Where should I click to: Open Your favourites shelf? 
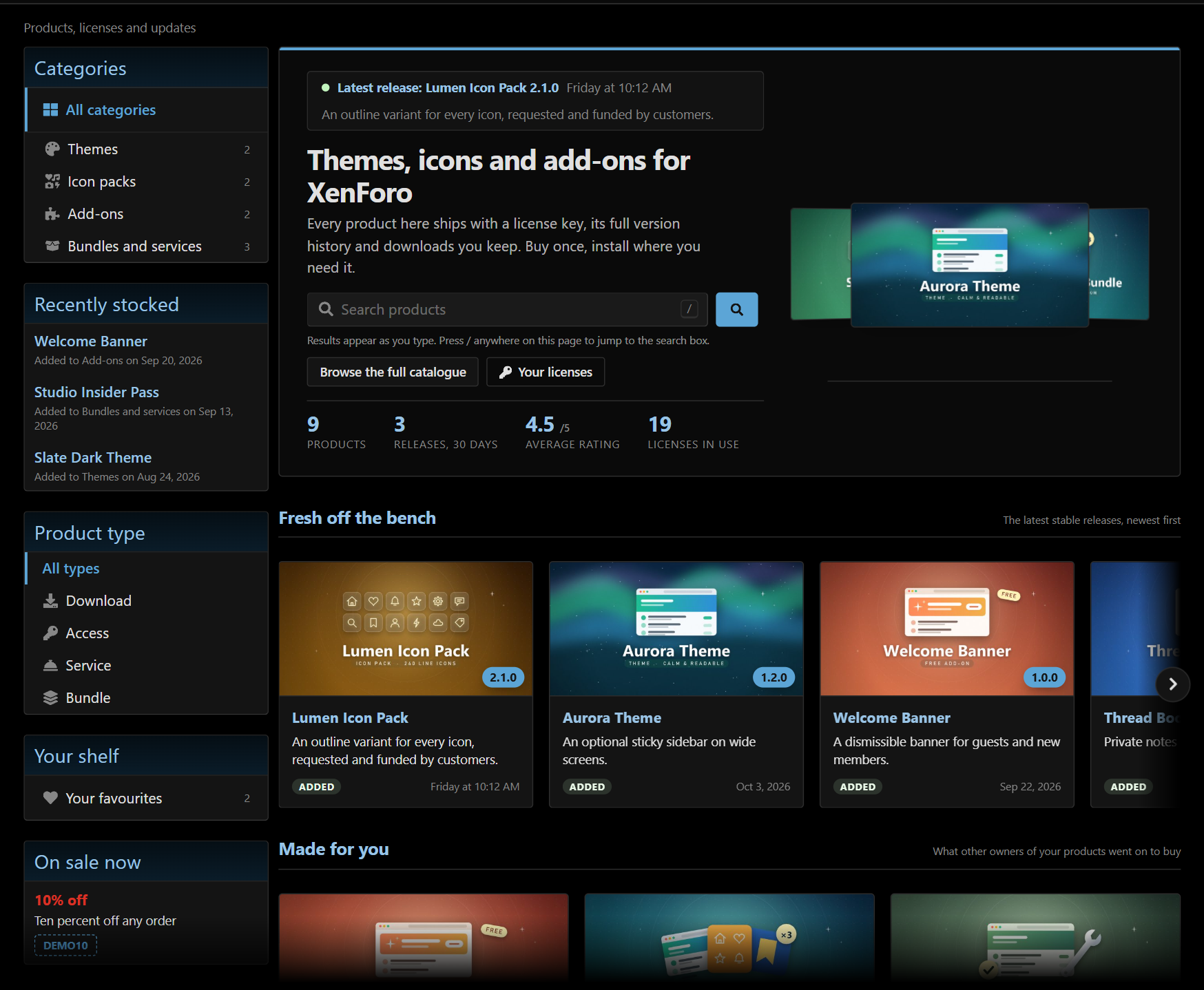[x=146, y=798]
